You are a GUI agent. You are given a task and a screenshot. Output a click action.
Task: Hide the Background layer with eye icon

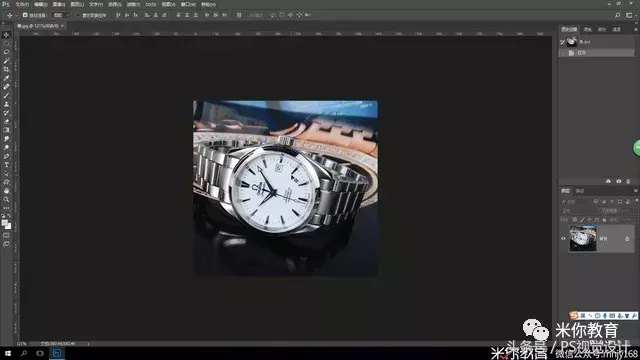(563, 239)
